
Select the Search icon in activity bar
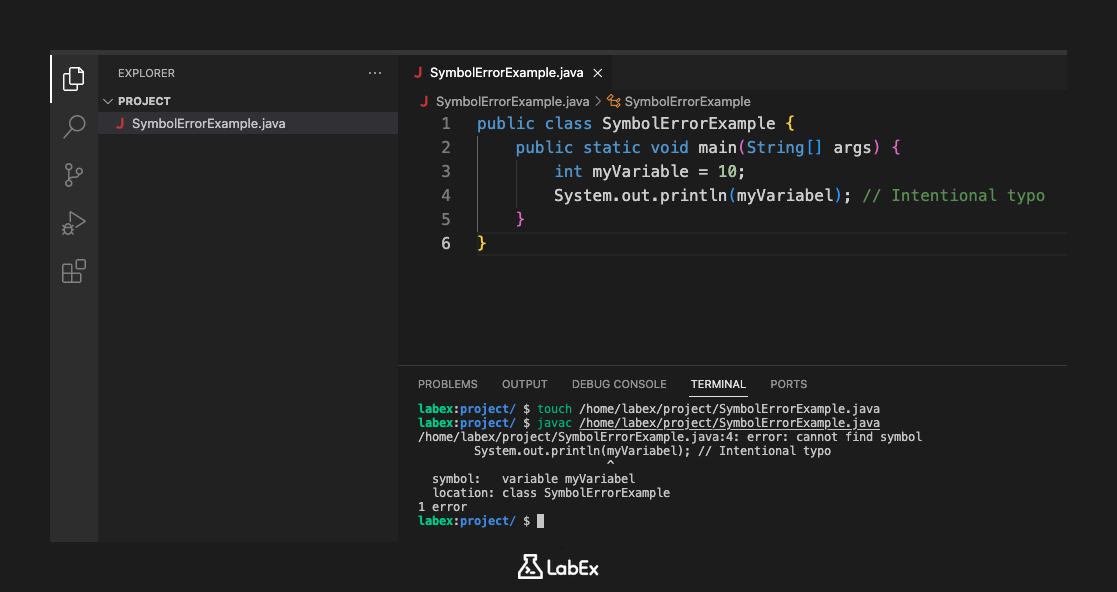73,127
